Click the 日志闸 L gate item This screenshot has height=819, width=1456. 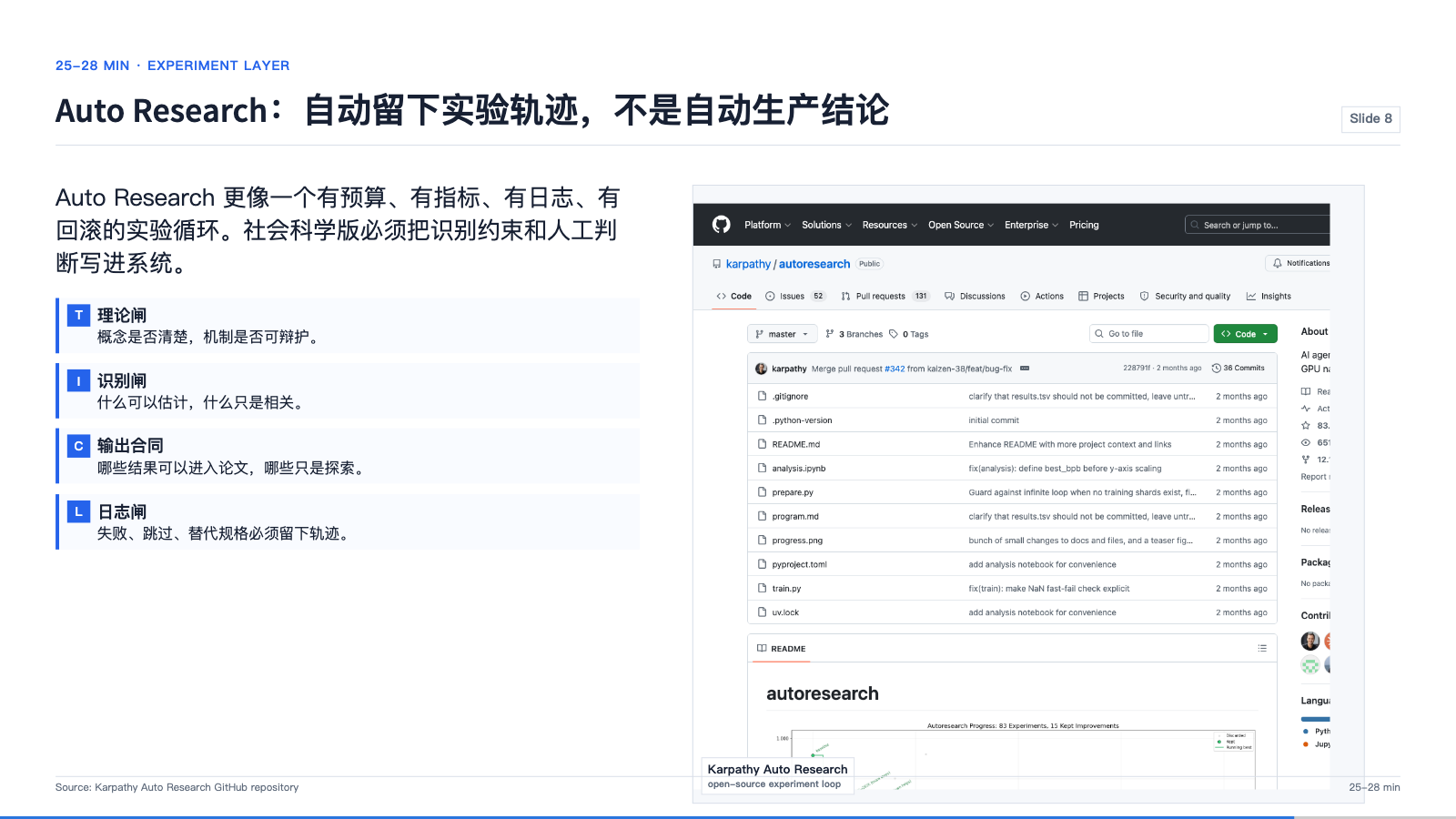(x=348, y=522)
